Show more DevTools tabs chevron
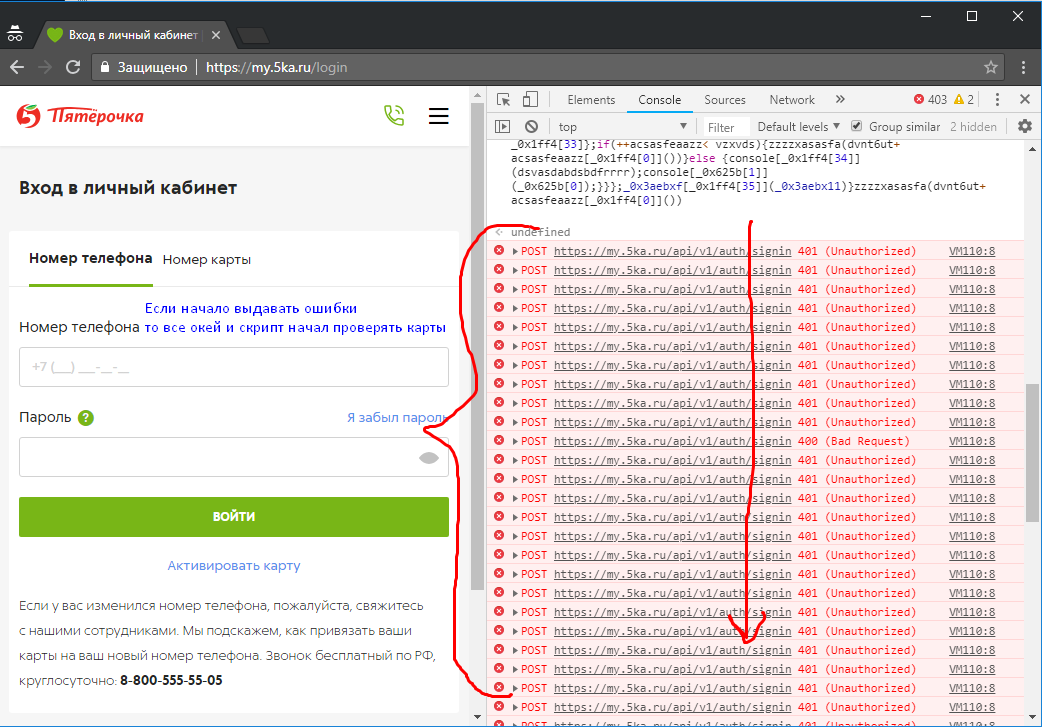Screen dimensions: 1042x727 (x=840, y=100)
